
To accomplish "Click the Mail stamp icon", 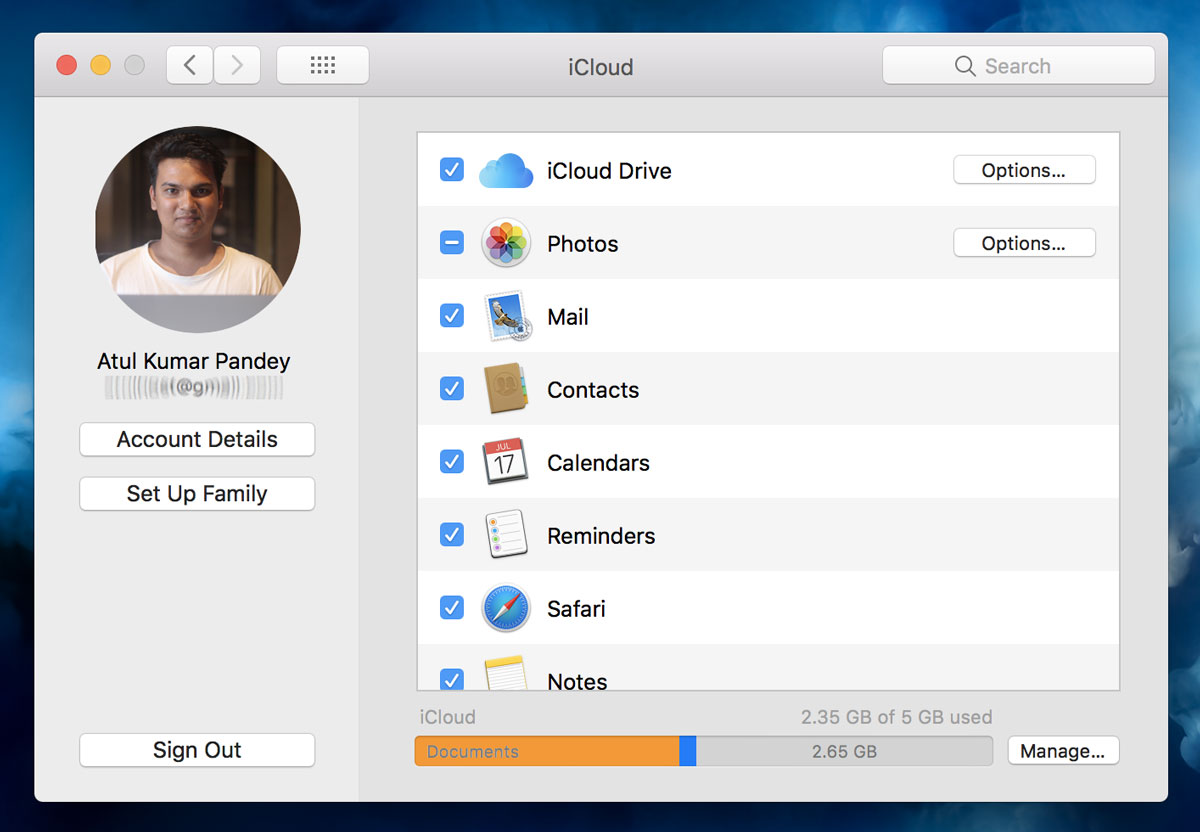I will click(x=508, y=316).
